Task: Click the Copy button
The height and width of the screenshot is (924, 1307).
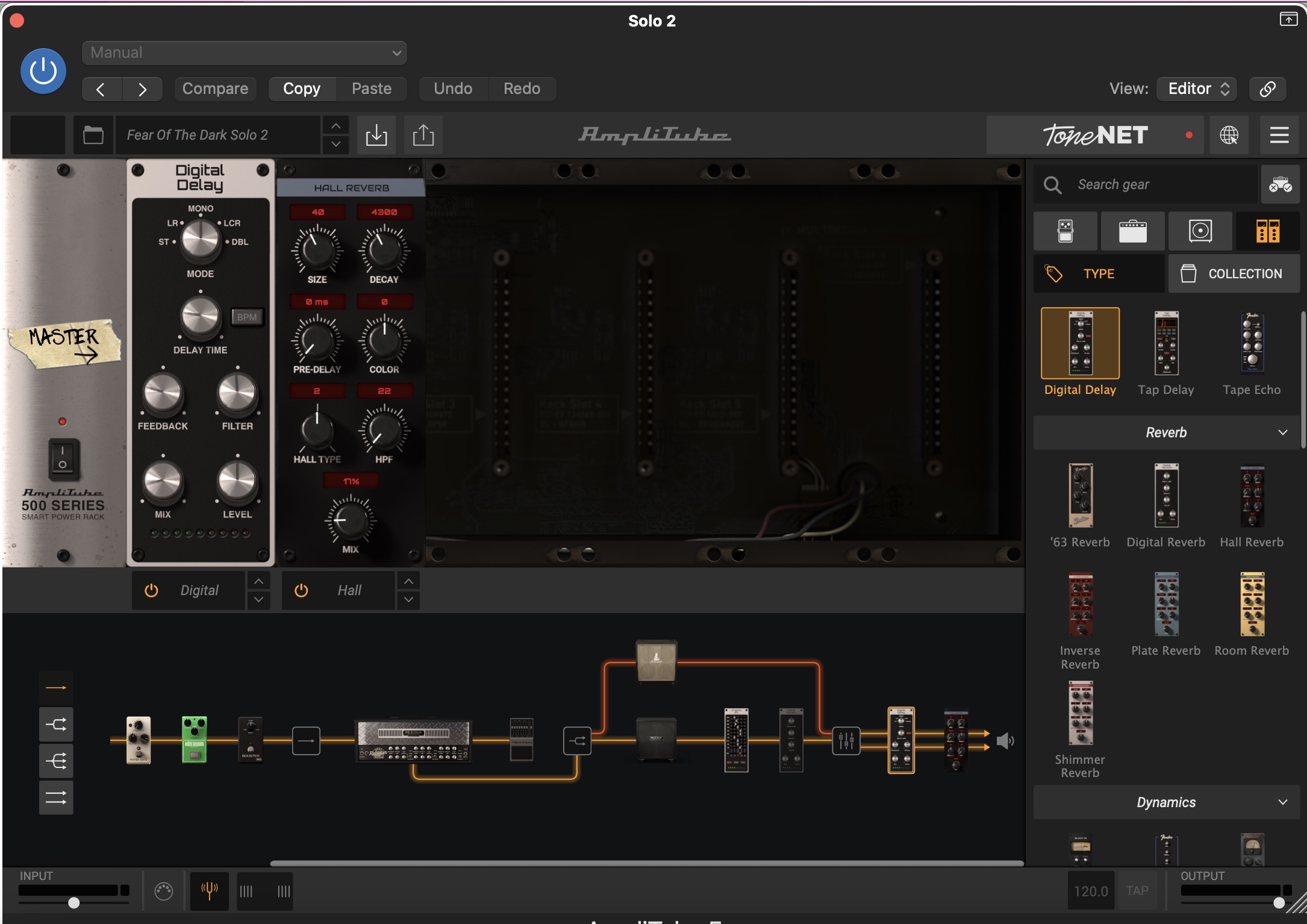Action: coord(302,89)
